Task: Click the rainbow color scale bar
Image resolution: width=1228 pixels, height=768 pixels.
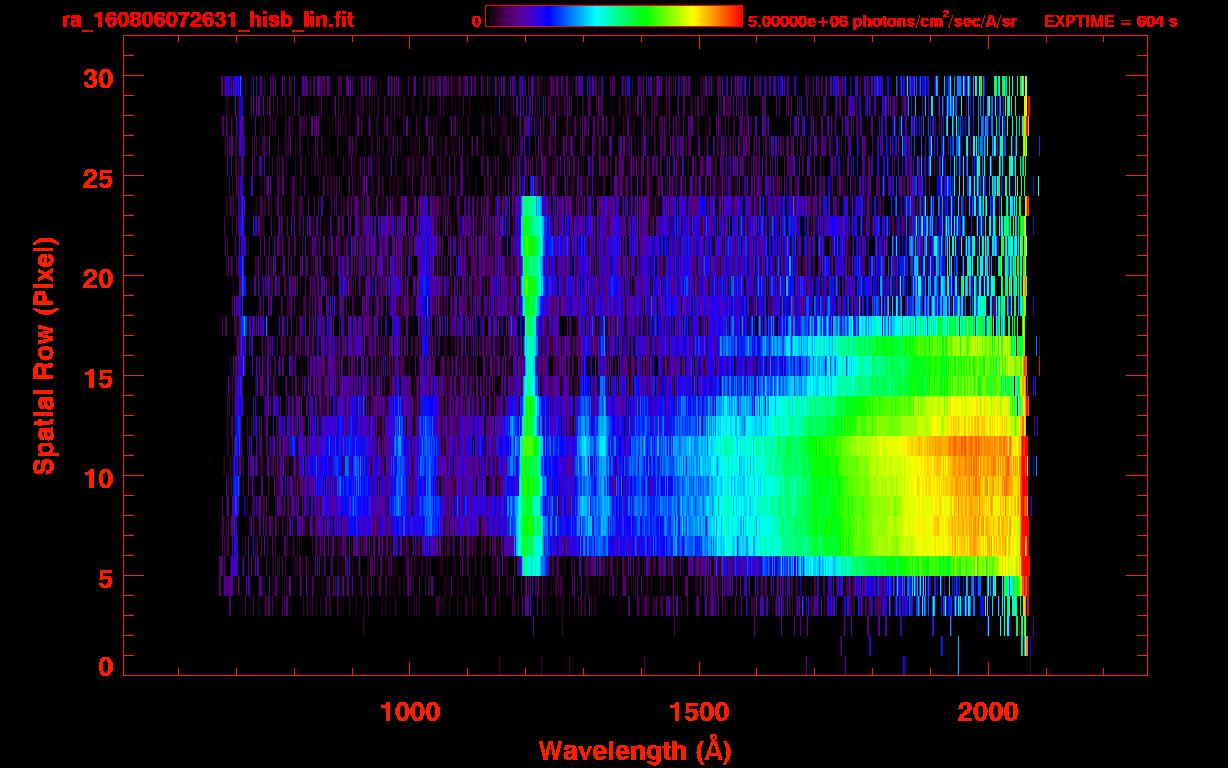Action: (x=614, y=16)
